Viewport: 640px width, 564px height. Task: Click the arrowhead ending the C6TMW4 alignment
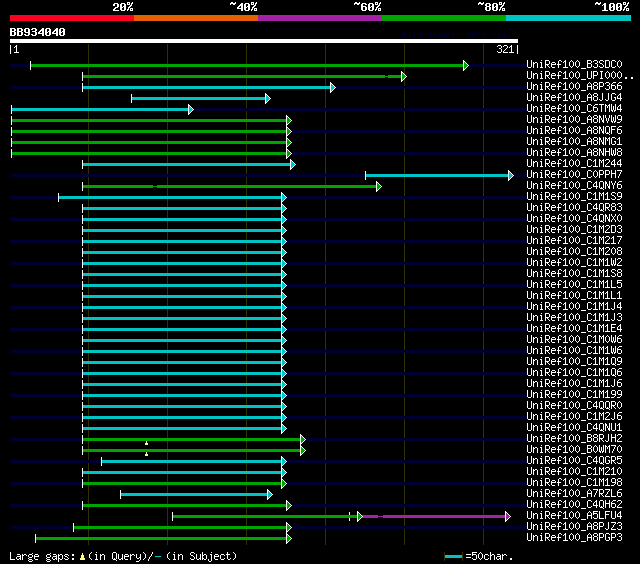(x=191, y=109)
